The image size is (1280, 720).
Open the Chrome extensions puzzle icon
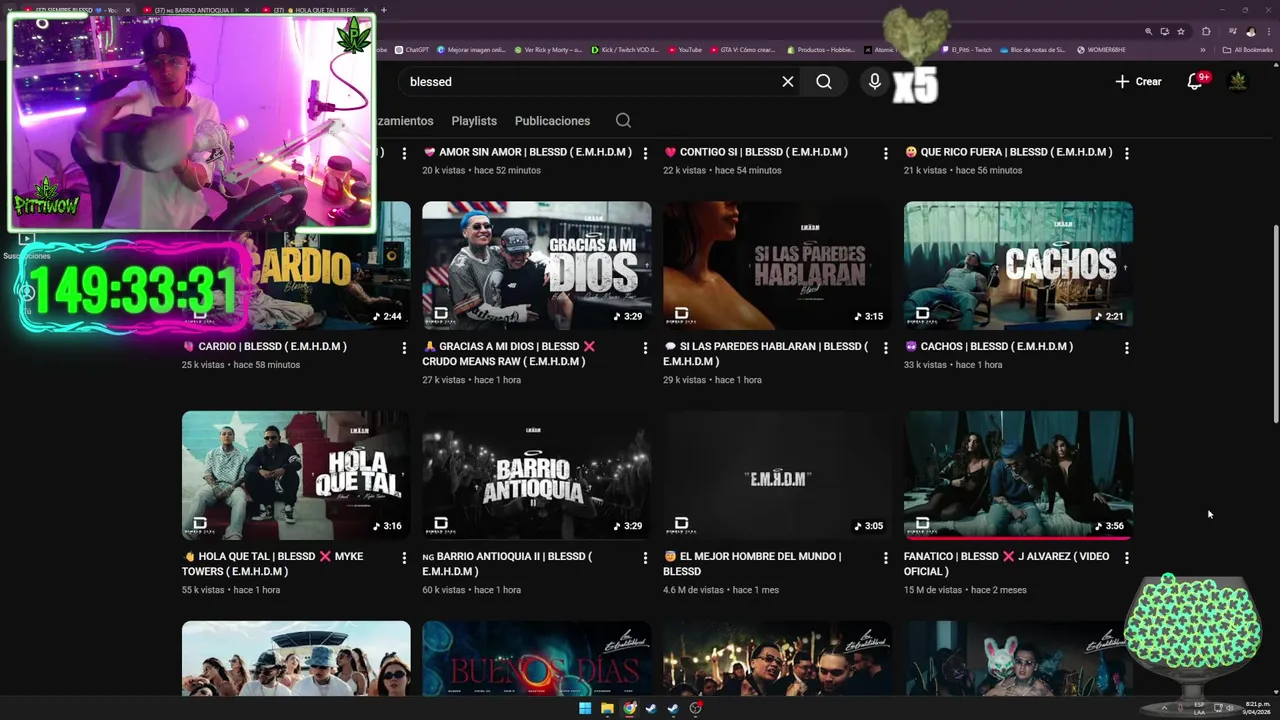click(x=1206, y=31)
